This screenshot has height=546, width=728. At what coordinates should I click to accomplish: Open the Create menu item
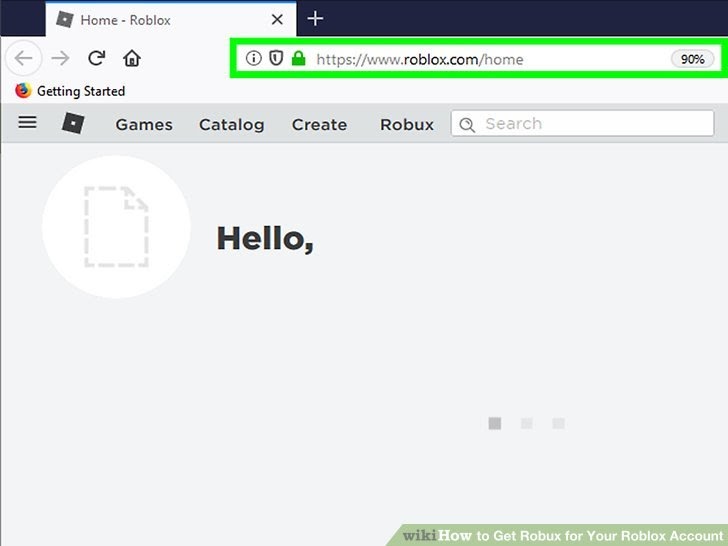coord(319,124)
